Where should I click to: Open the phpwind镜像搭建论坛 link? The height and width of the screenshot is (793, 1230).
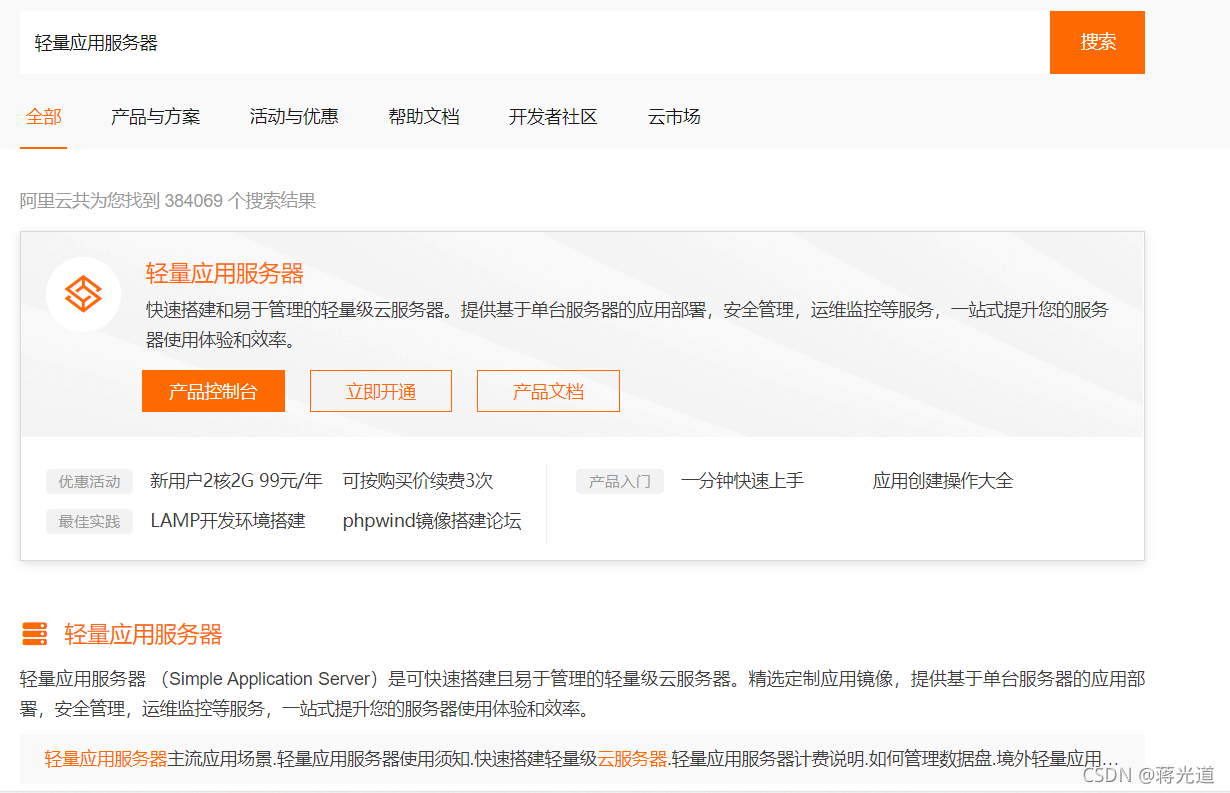(x=432, y=521)
